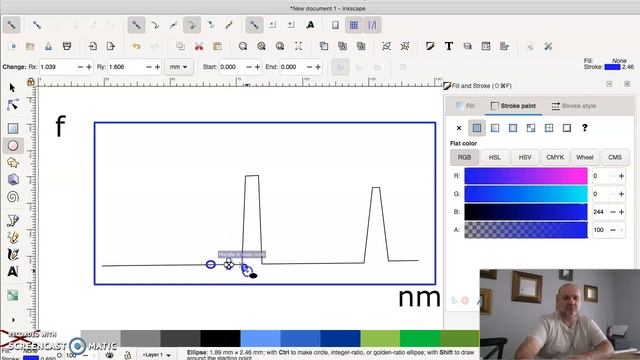Click the Green channel slider
Viewport: 640px width, 360px height.
coord(526,194)
